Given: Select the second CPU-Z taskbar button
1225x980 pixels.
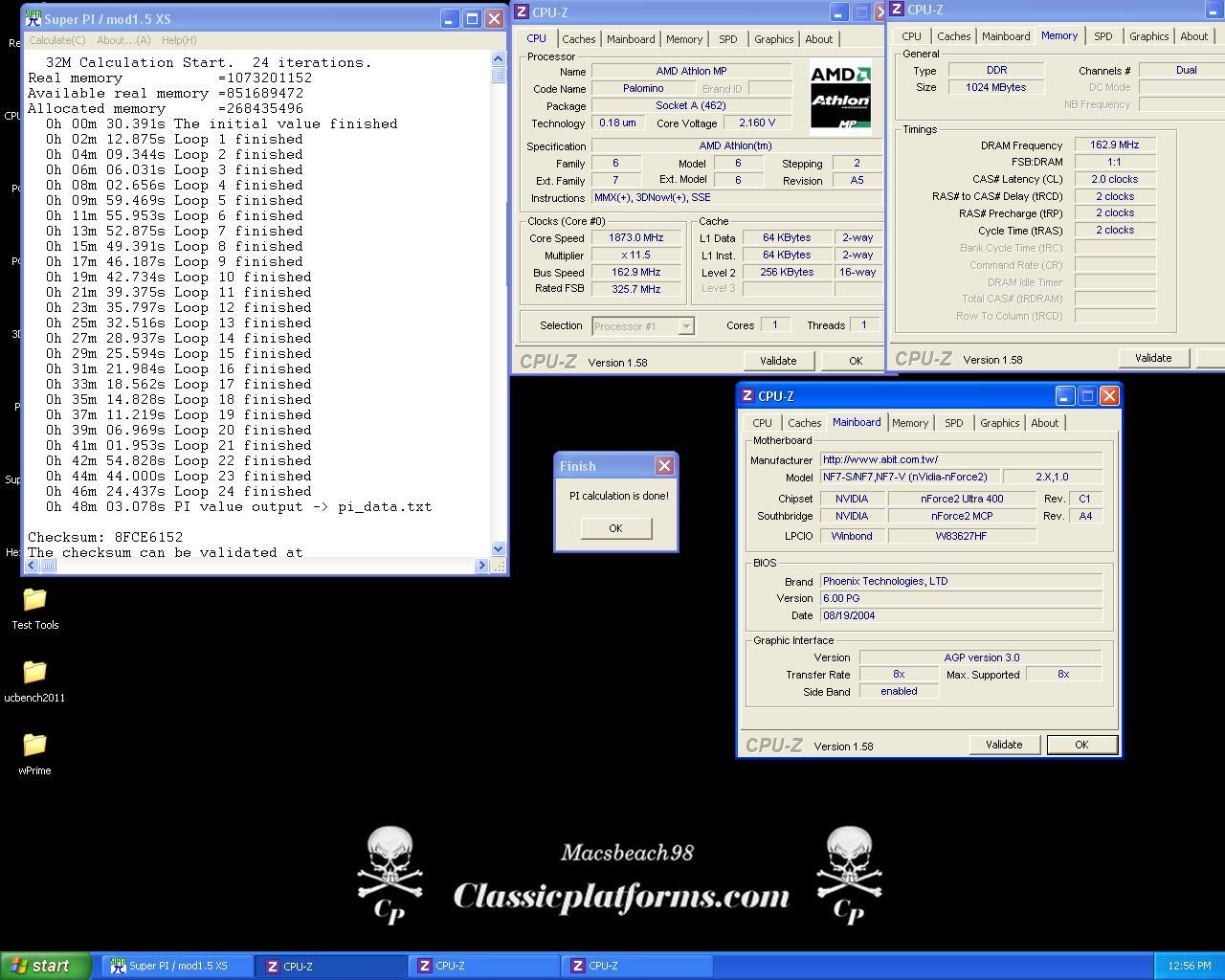Looking at the screenshot, I should (484, 966).
